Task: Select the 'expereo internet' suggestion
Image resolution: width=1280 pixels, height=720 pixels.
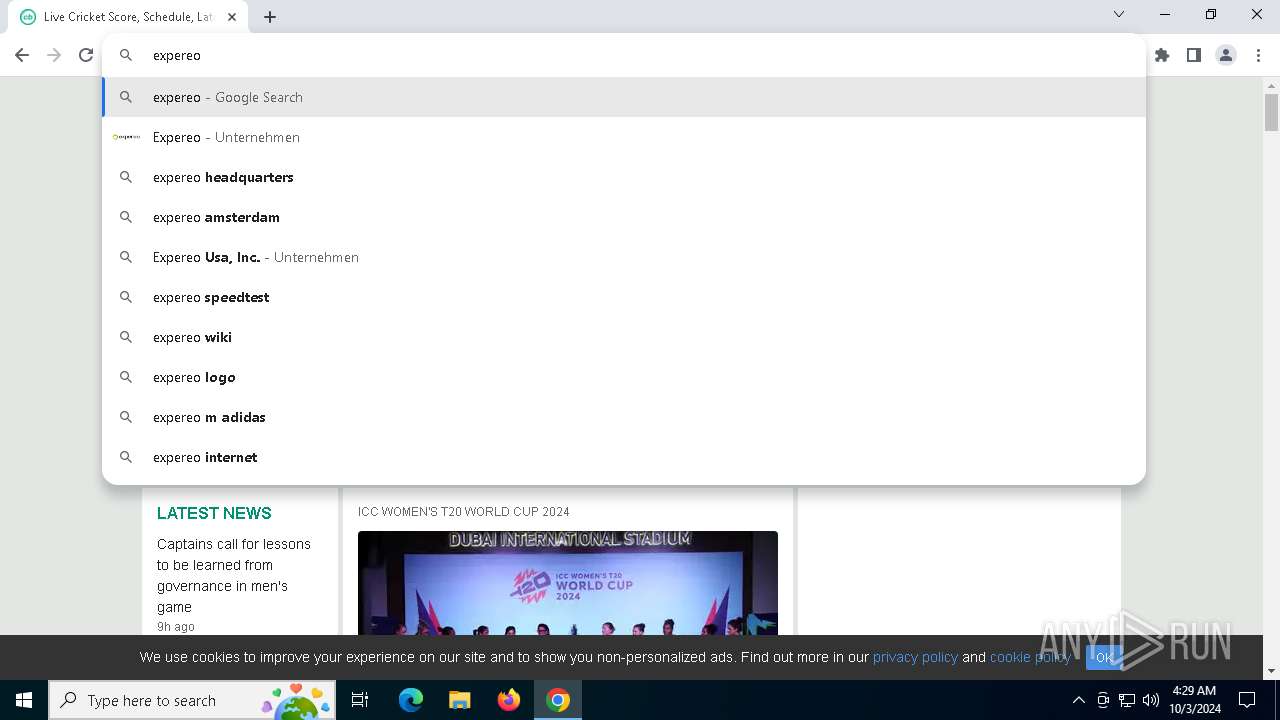Action: pos(624,457)
